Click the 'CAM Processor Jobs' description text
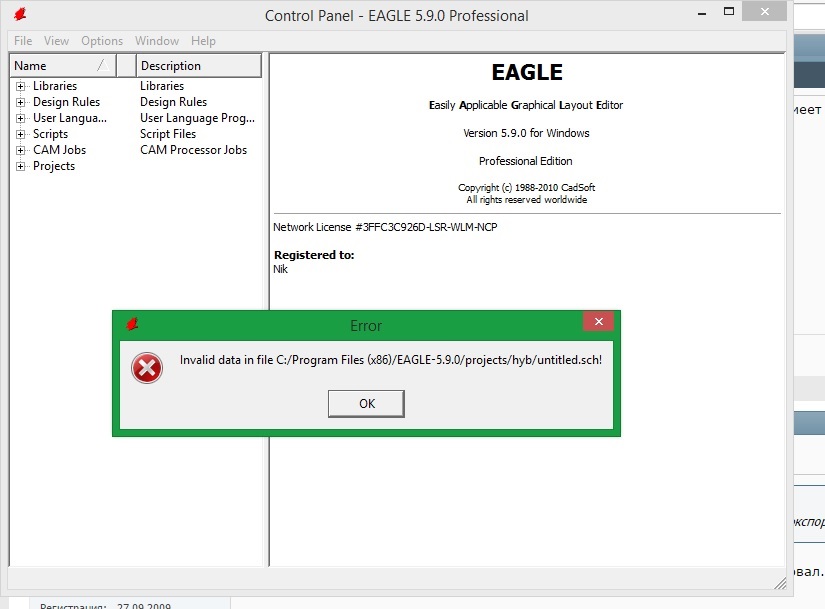 coord(193,150)
